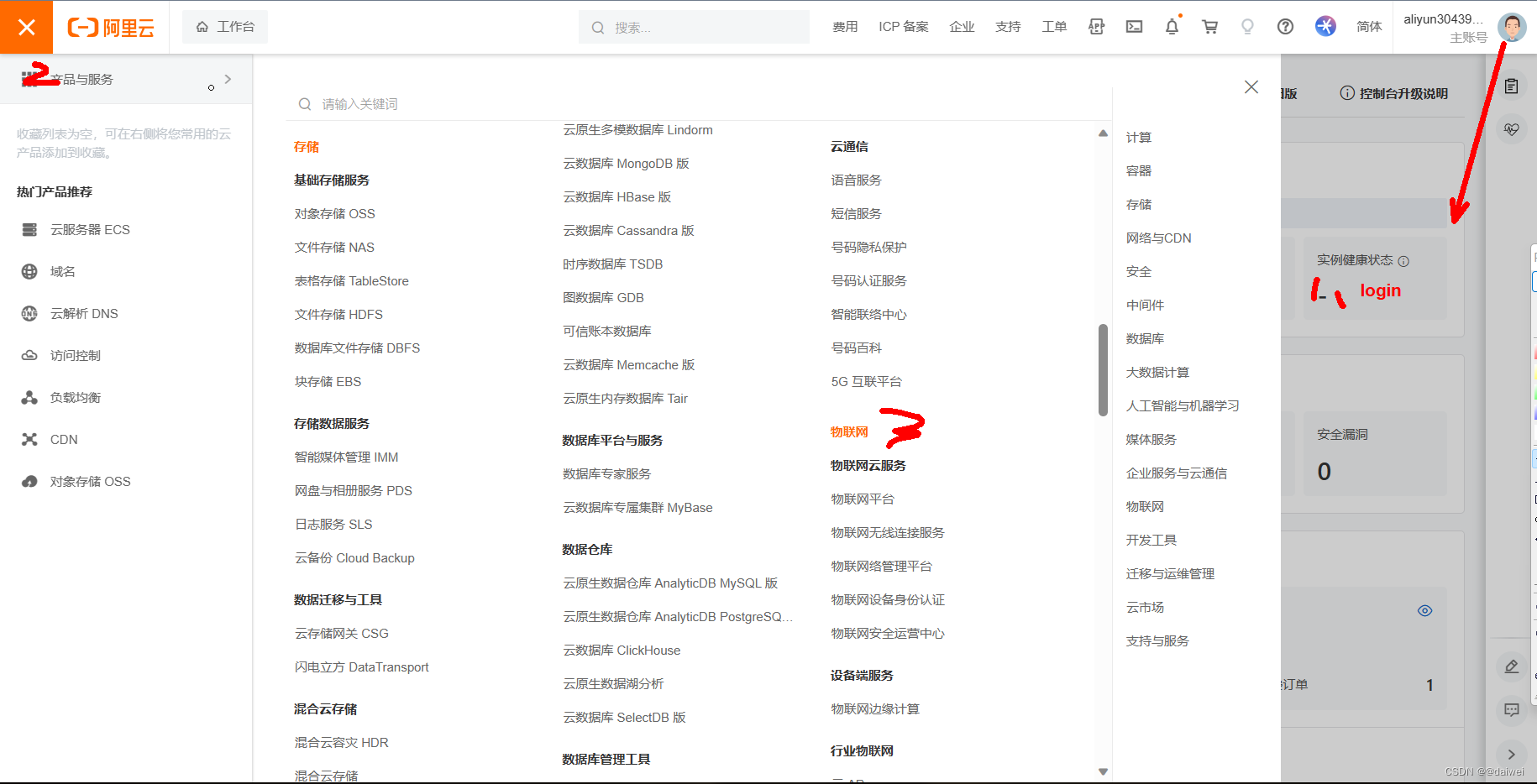
Task: Open the user avatar account menu
Action: [1511, 27]
